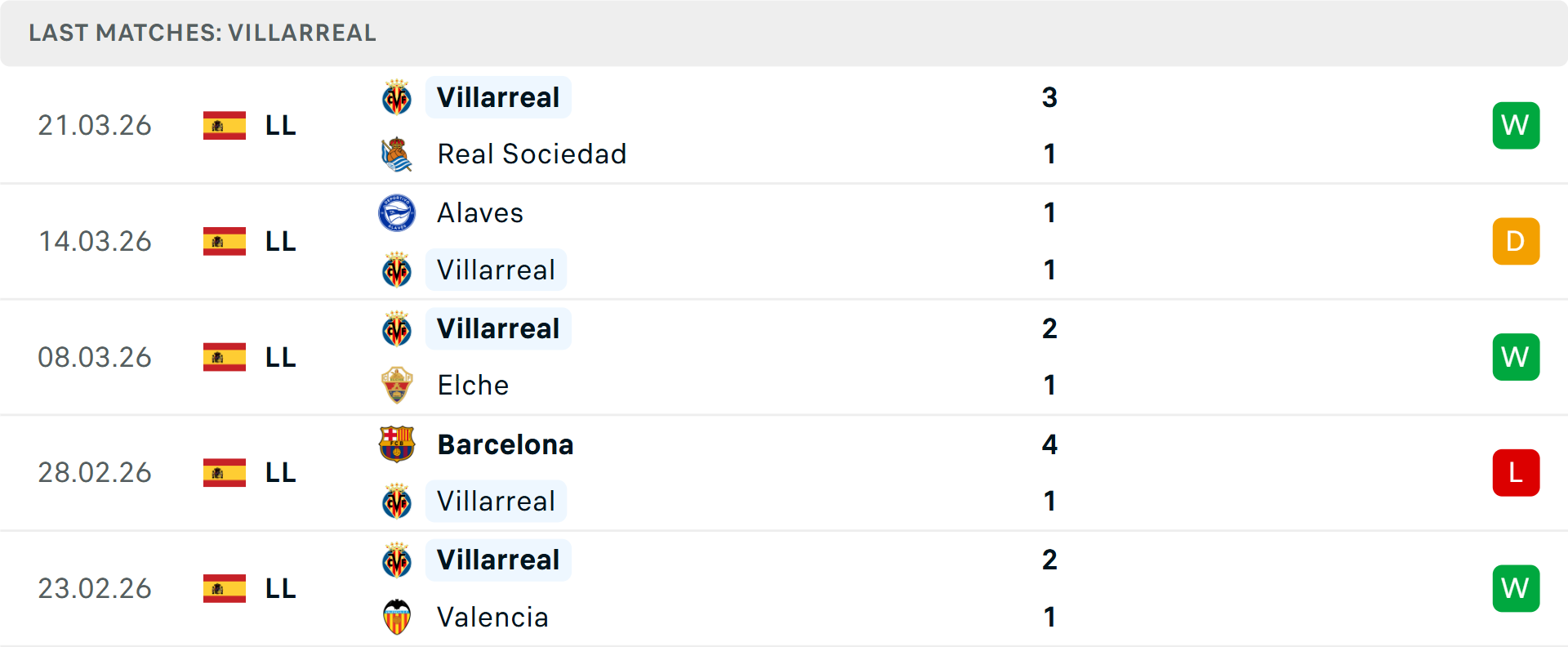Click Villarreal crest in Real Sociedad match
The height and width of the screenshot is (647, 1568).
(397, 98)
